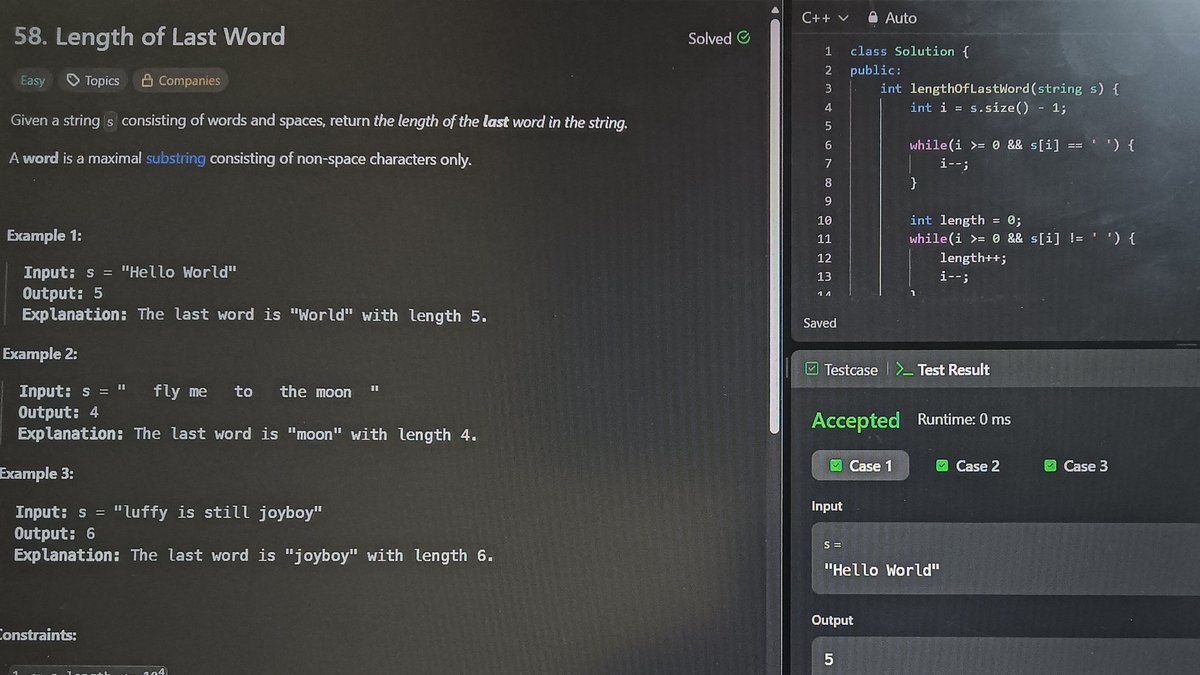Click the Easy difficulty badge
This screenshot has height=675, width=1200.
pyautogui.click(x=31, y=80)
